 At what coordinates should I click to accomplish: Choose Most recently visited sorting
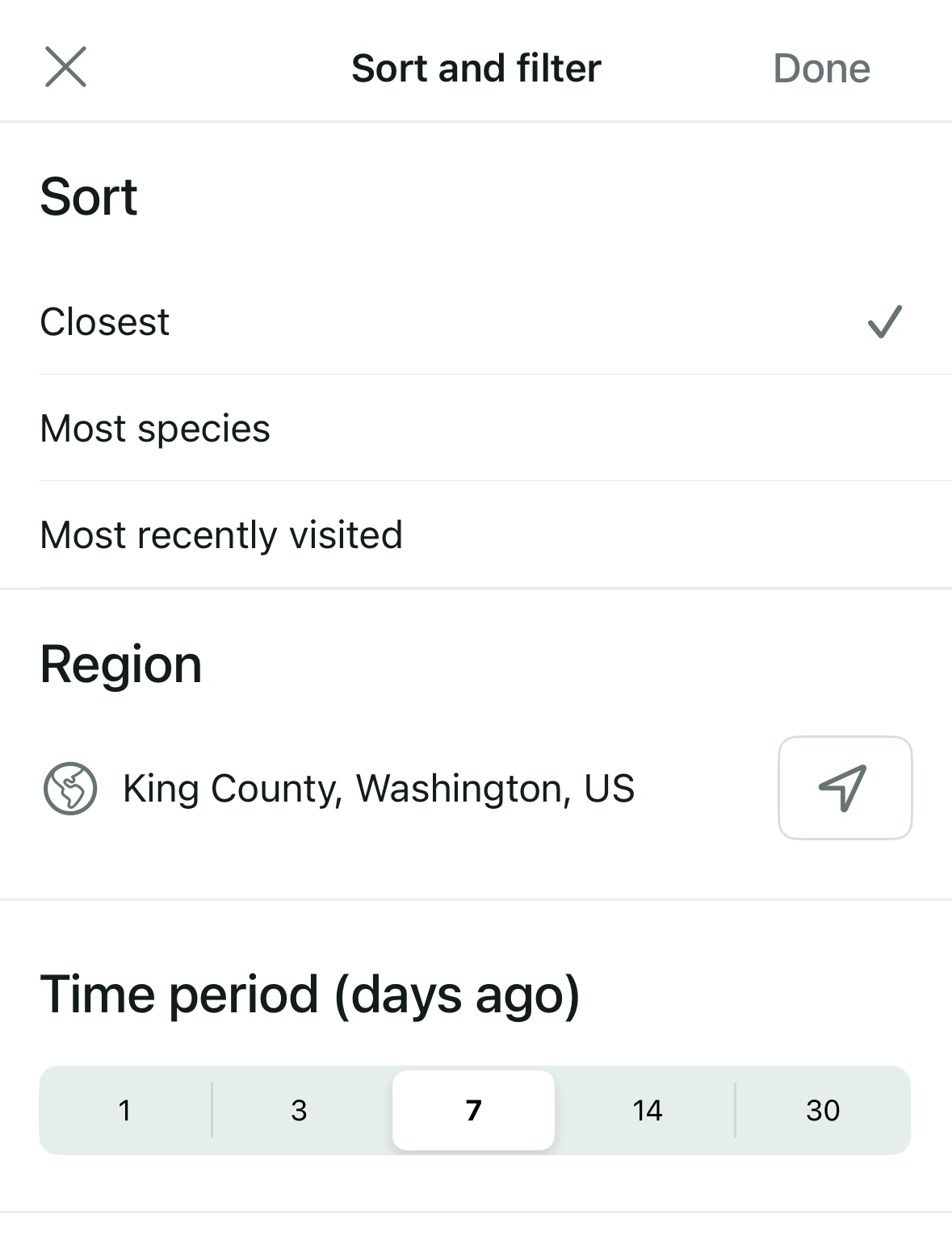point(221,535)
